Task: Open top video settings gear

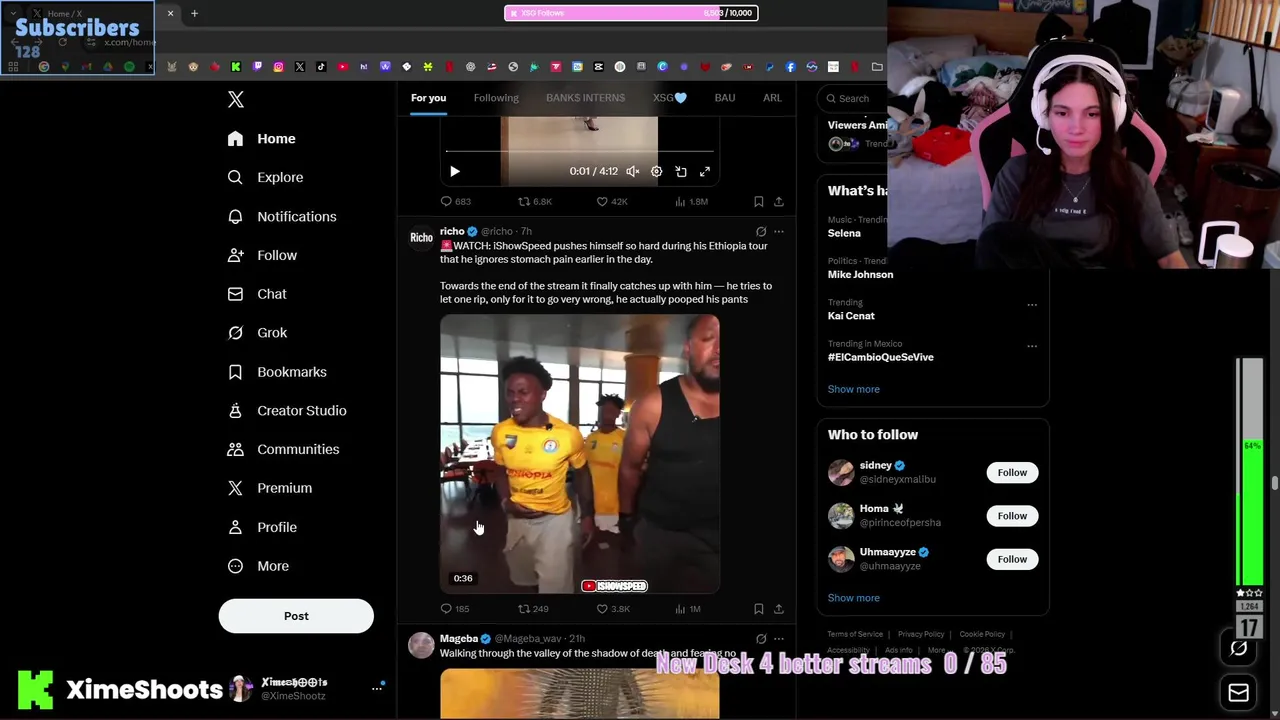Action: pos(657,171)
